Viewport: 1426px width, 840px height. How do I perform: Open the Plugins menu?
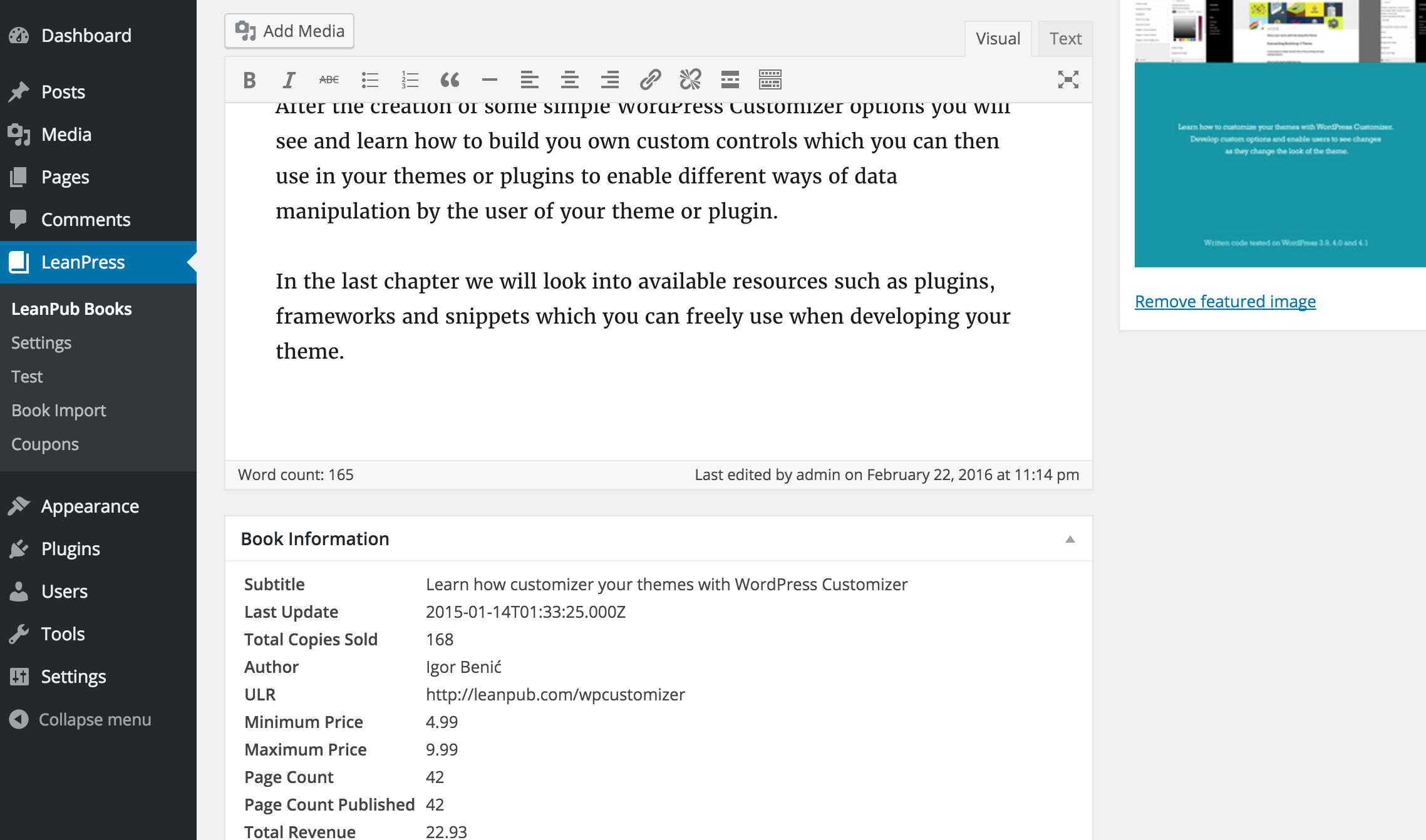[x=98, y=549]
